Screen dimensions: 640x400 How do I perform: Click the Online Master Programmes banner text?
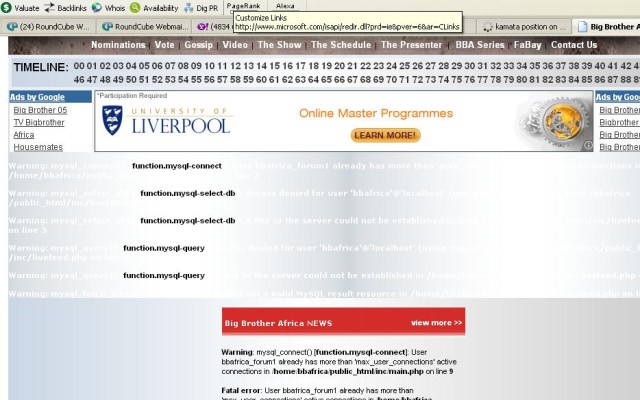(x=376, y=113)
